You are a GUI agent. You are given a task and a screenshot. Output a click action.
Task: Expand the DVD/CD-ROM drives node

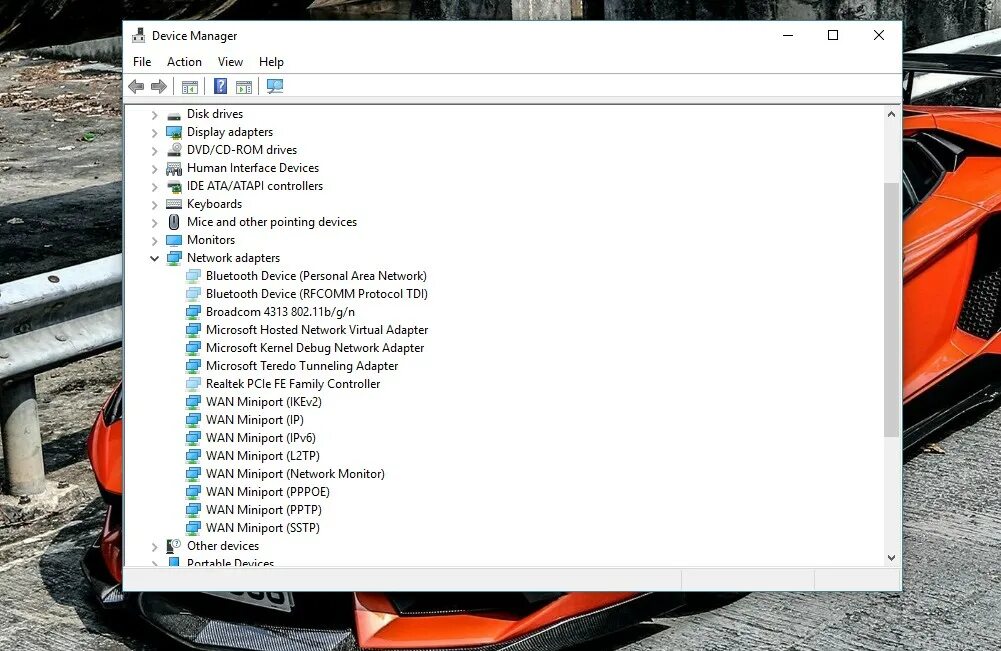[154, 151]
